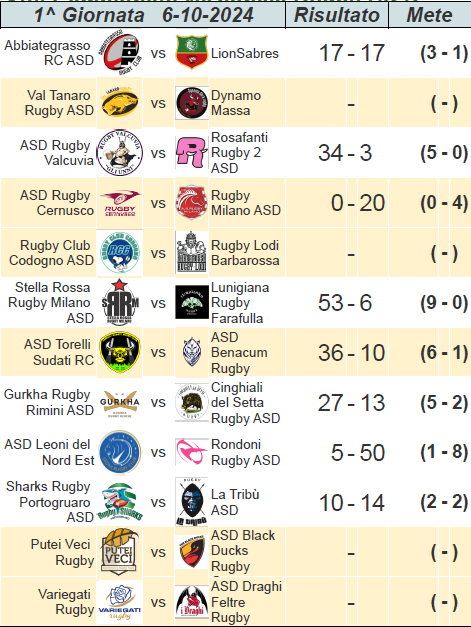Click the 1^ Giornata 6-10-2024 header

tap(143, 15)
